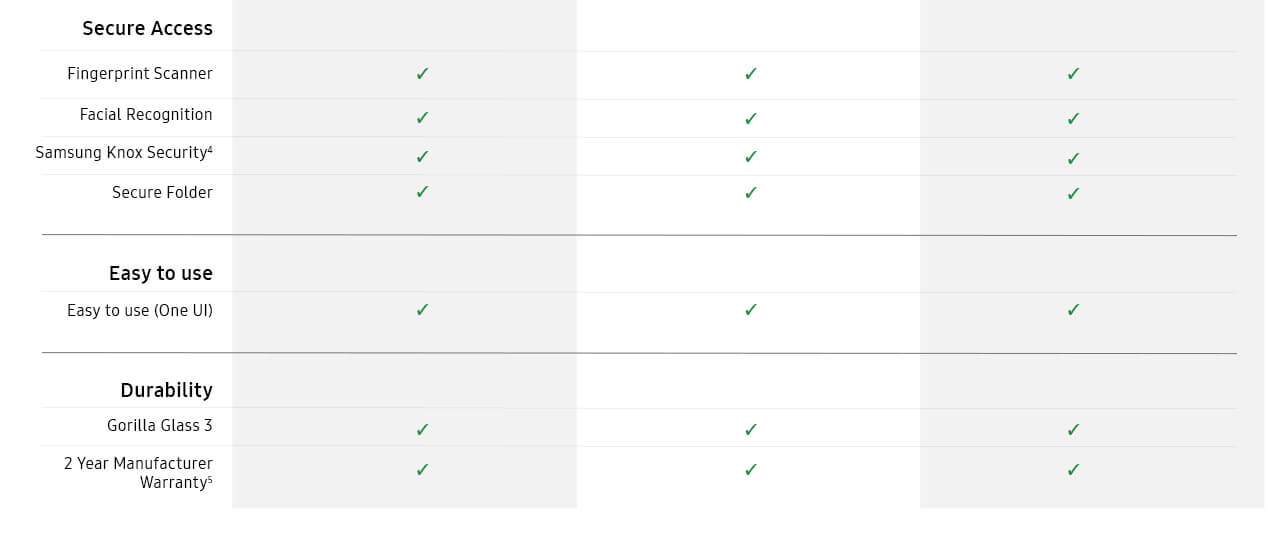Click the 2 Year Manufacturer Warranty label
The image size is (1280, 533).
tap(138, 473)
